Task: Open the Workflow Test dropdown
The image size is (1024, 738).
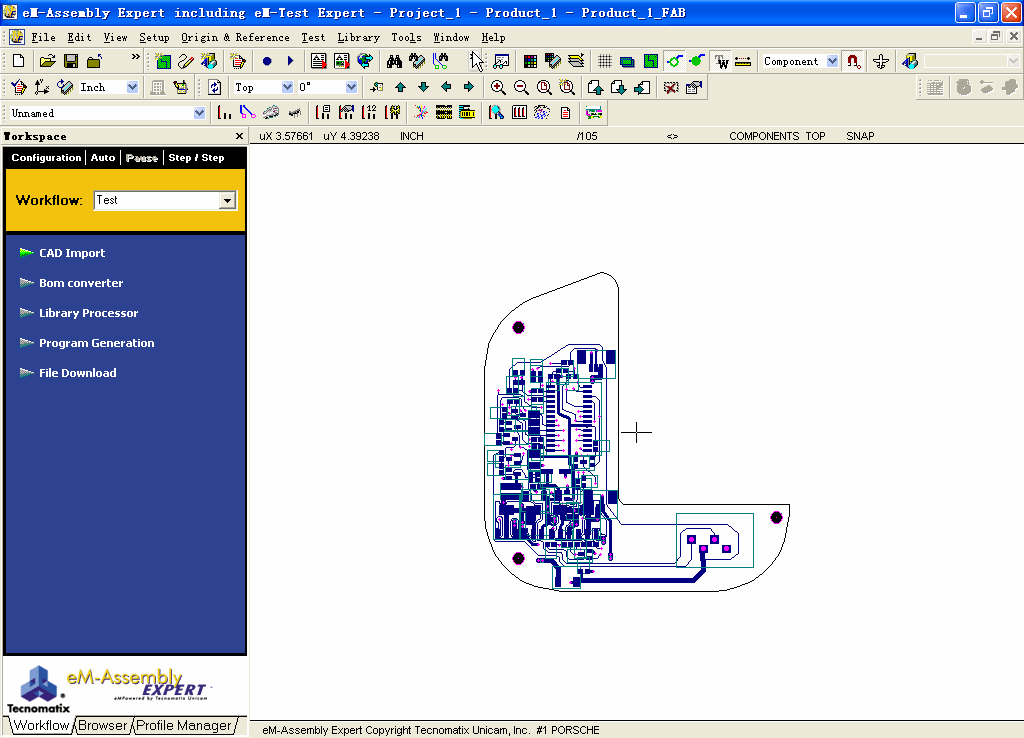Action: [x=227, y=201]
